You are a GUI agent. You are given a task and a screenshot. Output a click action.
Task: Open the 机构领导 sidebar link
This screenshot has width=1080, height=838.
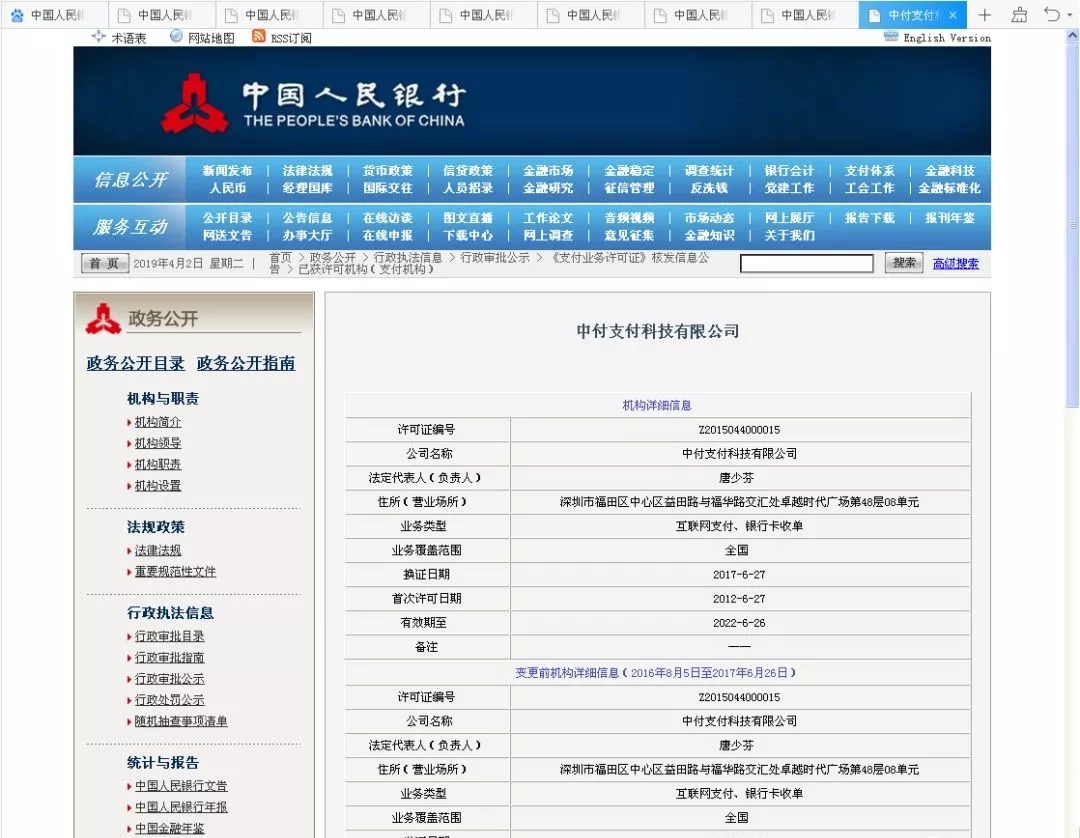(x=158, y=443)
